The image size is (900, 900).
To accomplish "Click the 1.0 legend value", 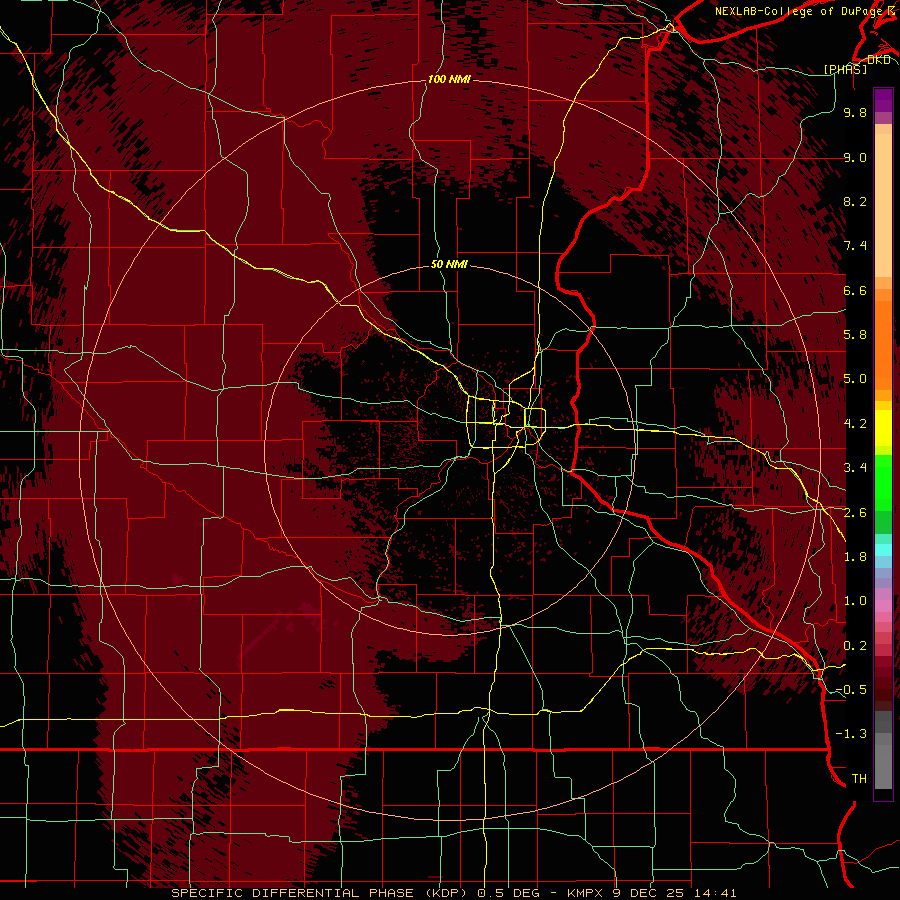I will [855, 601].
